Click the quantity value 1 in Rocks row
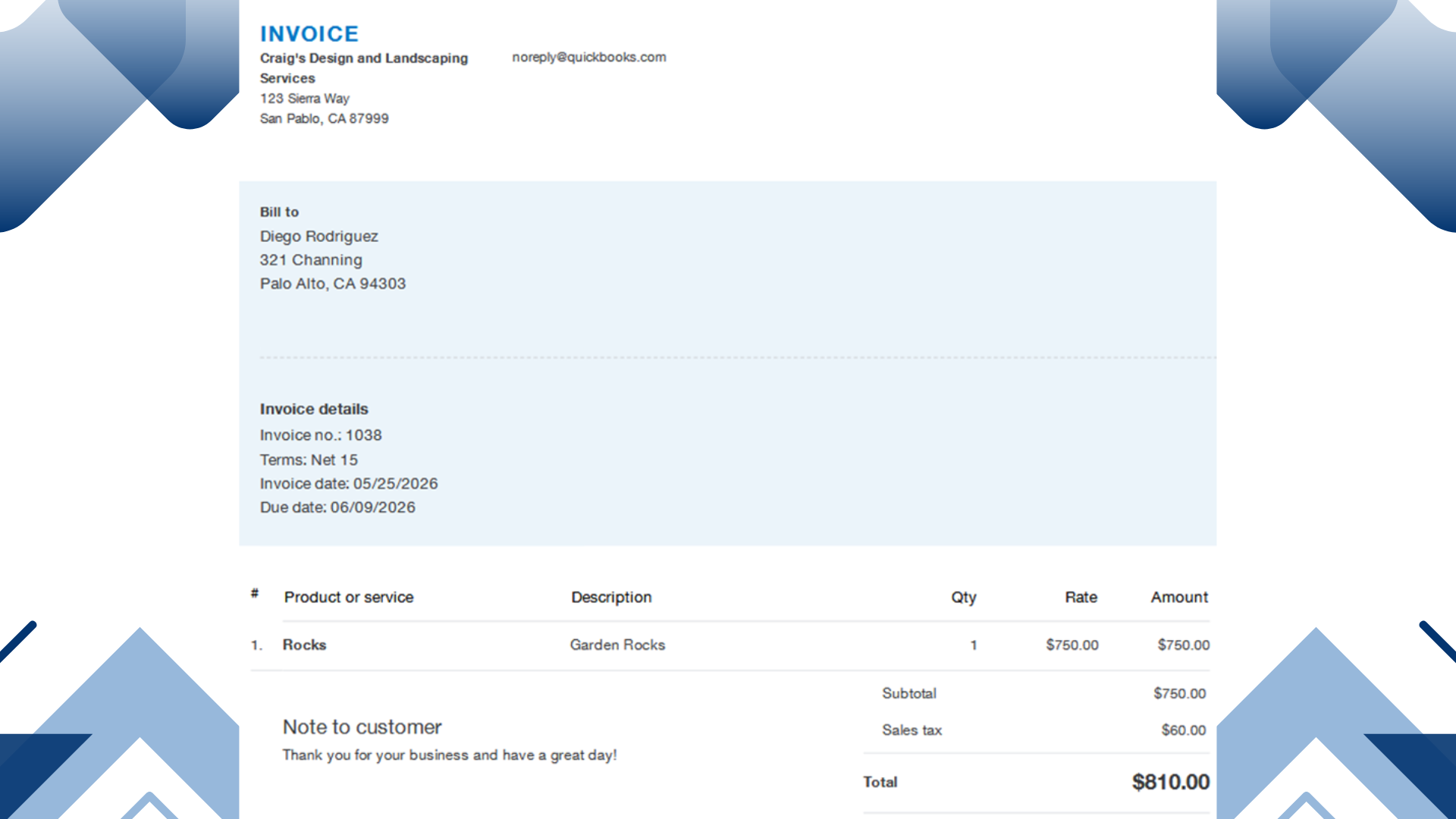The image size is (1456, 819). 974,645
